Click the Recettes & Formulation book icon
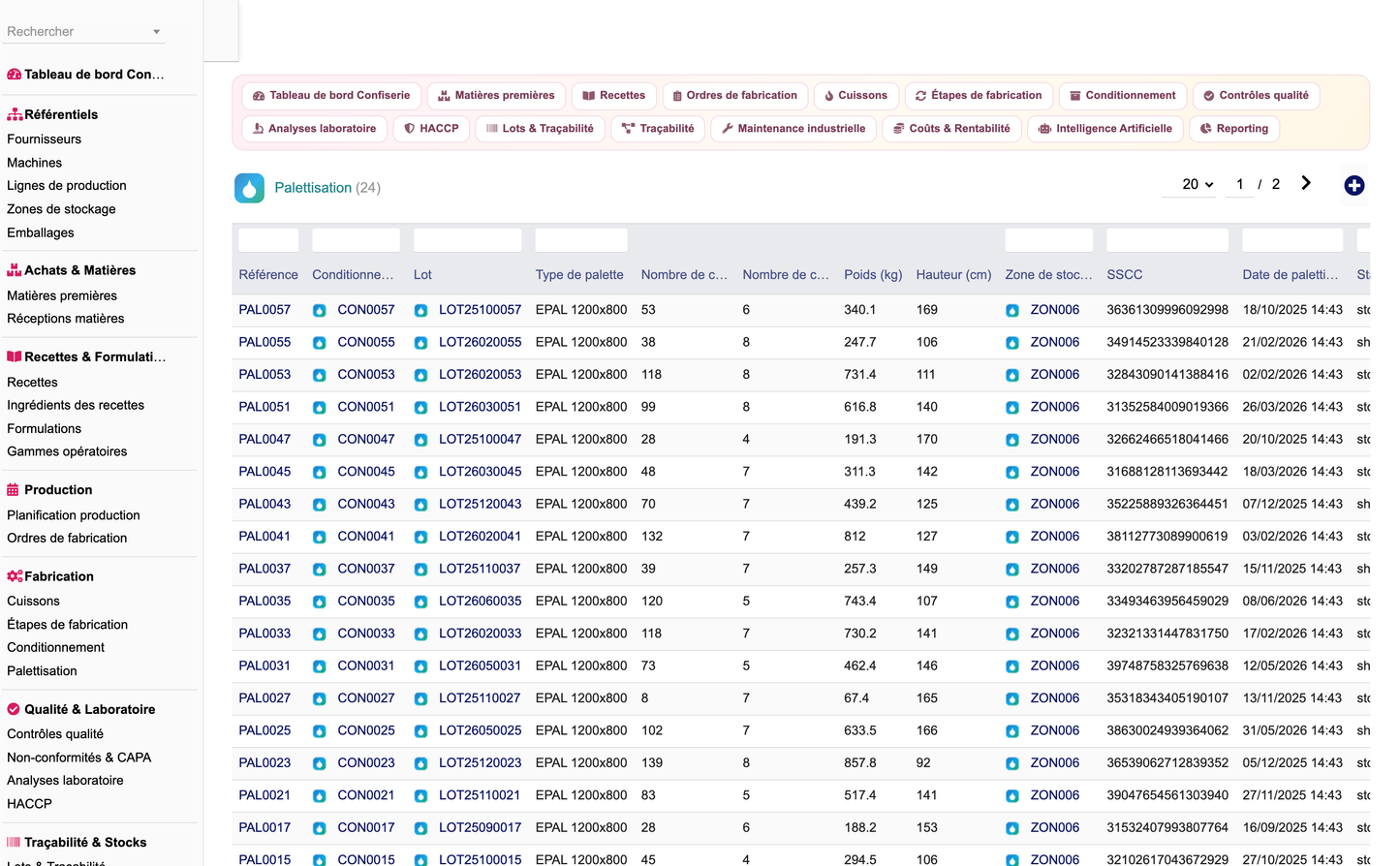The width and height of the screenshot is (1400, 866). tap(15, 356)
